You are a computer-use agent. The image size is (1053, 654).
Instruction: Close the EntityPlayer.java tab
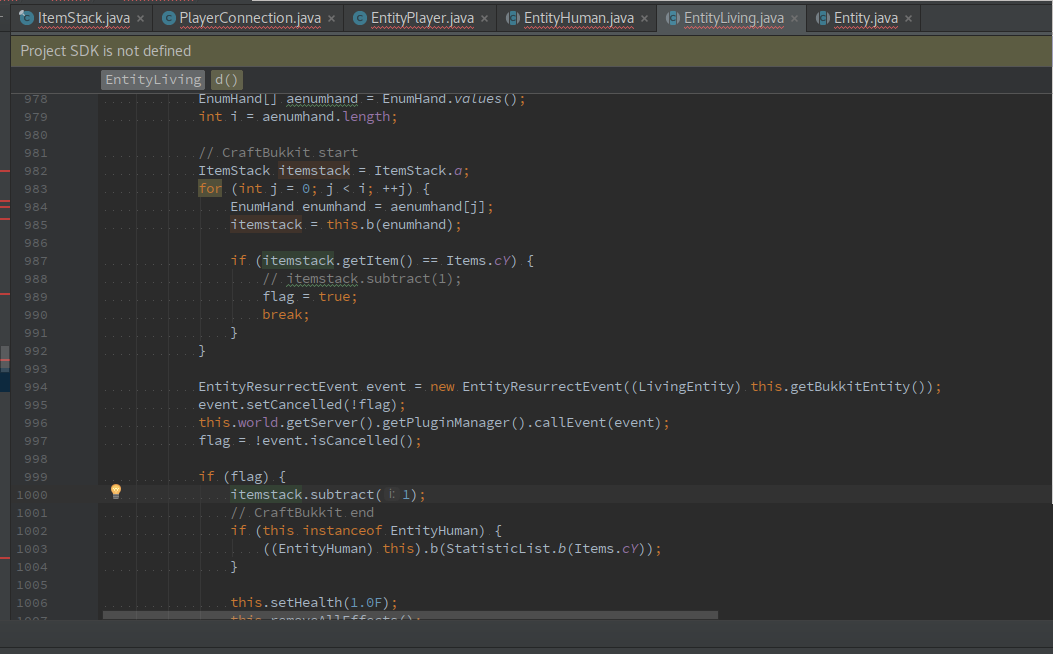tap(484, 19)
